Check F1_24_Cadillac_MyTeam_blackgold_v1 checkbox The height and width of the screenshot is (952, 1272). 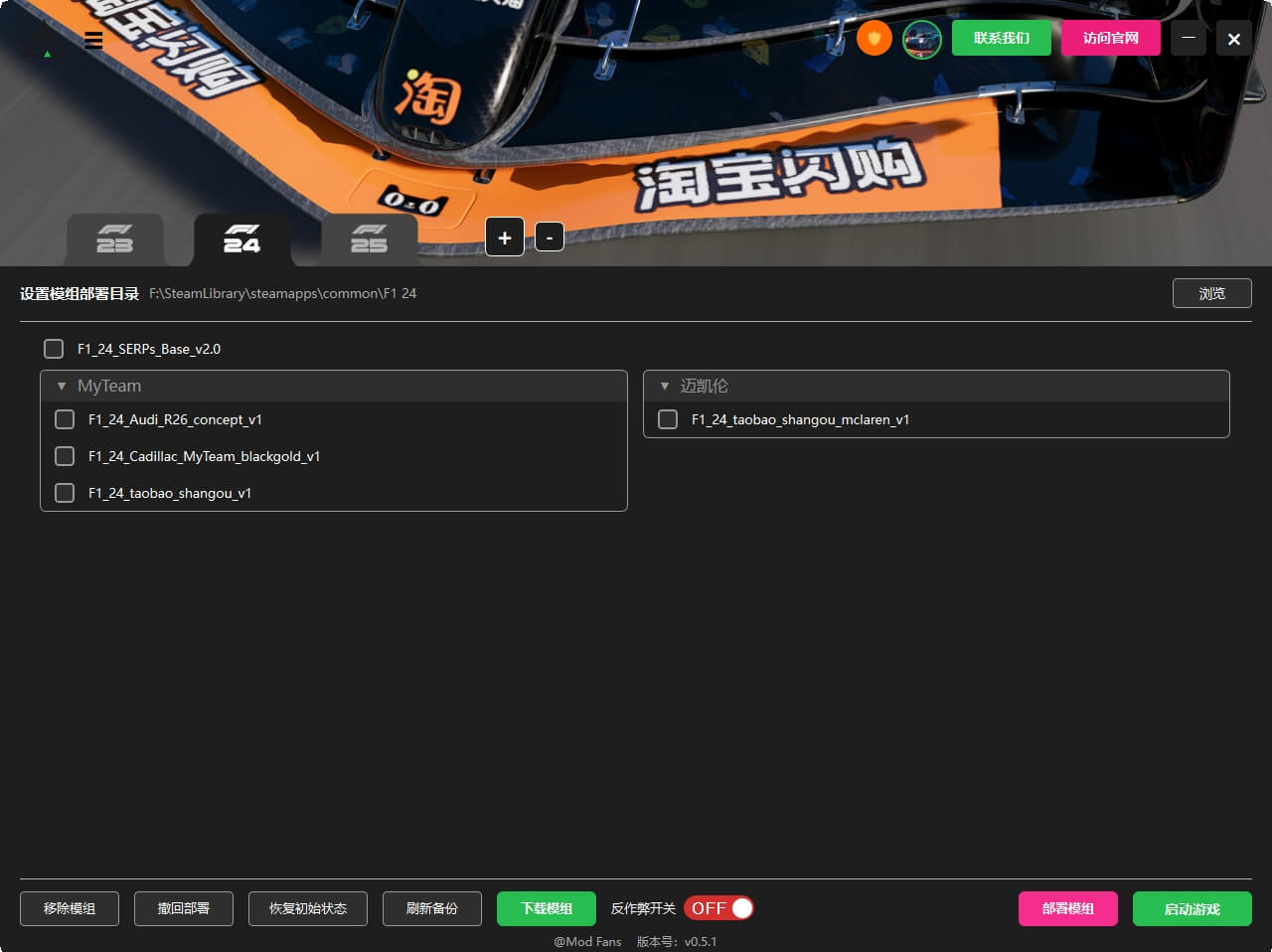pyautogui.click(x=65, y=456)
